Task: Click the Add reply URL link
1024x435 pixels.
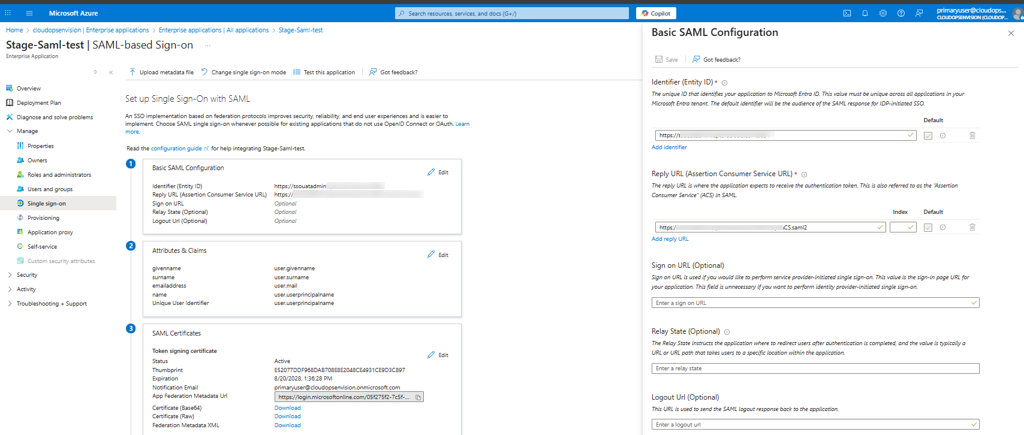Action: 670,239
